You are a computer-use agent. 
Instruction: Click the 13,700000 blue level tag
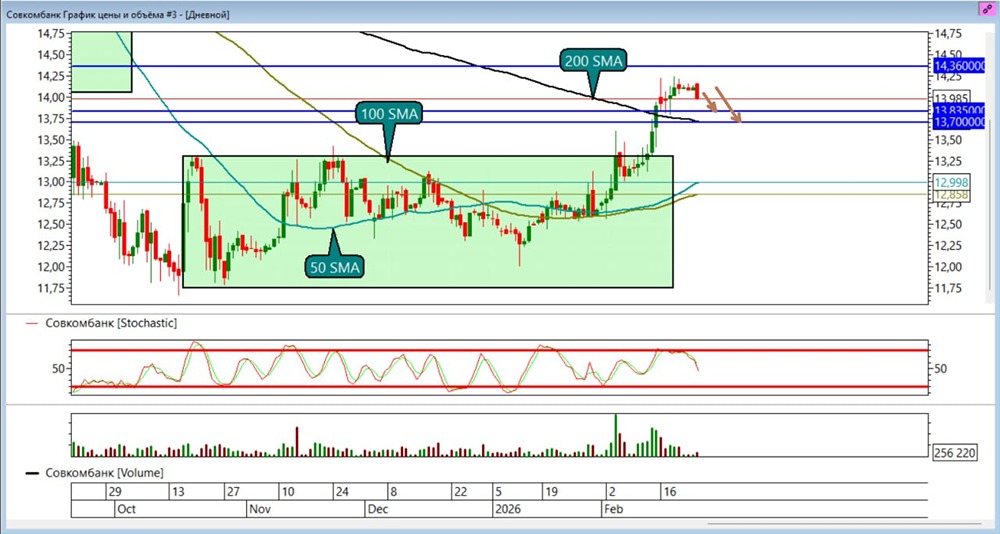(959, 122)
